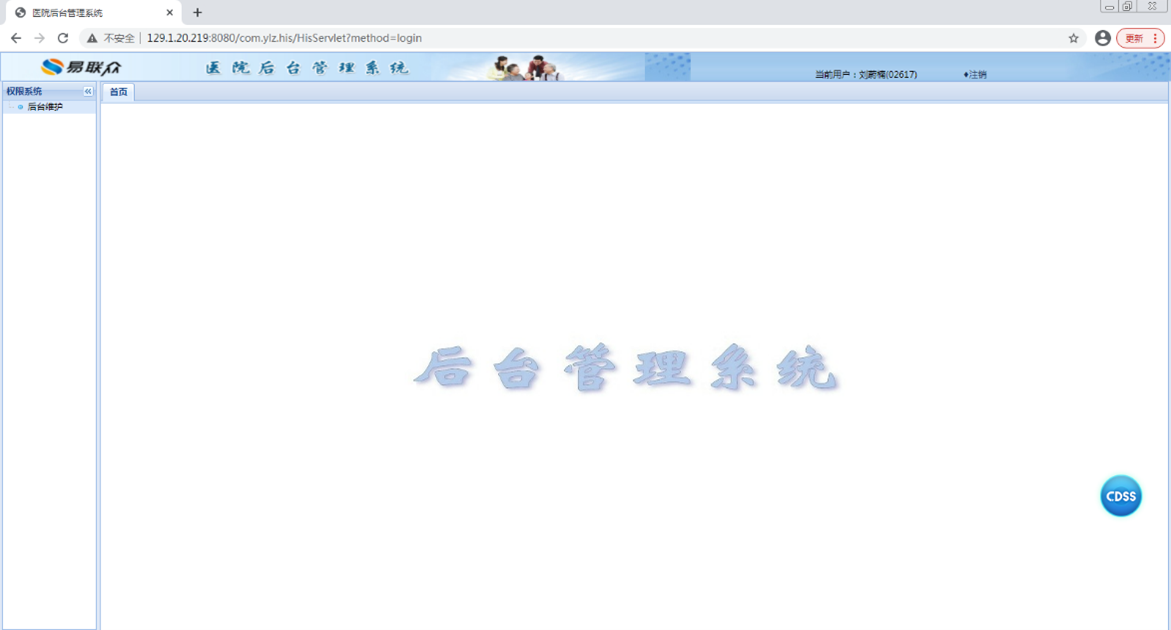The height and width of the screenshot is (630, 1171).
Task: Click the 医院后台管理系统 banner title
Action: point(307,68)
